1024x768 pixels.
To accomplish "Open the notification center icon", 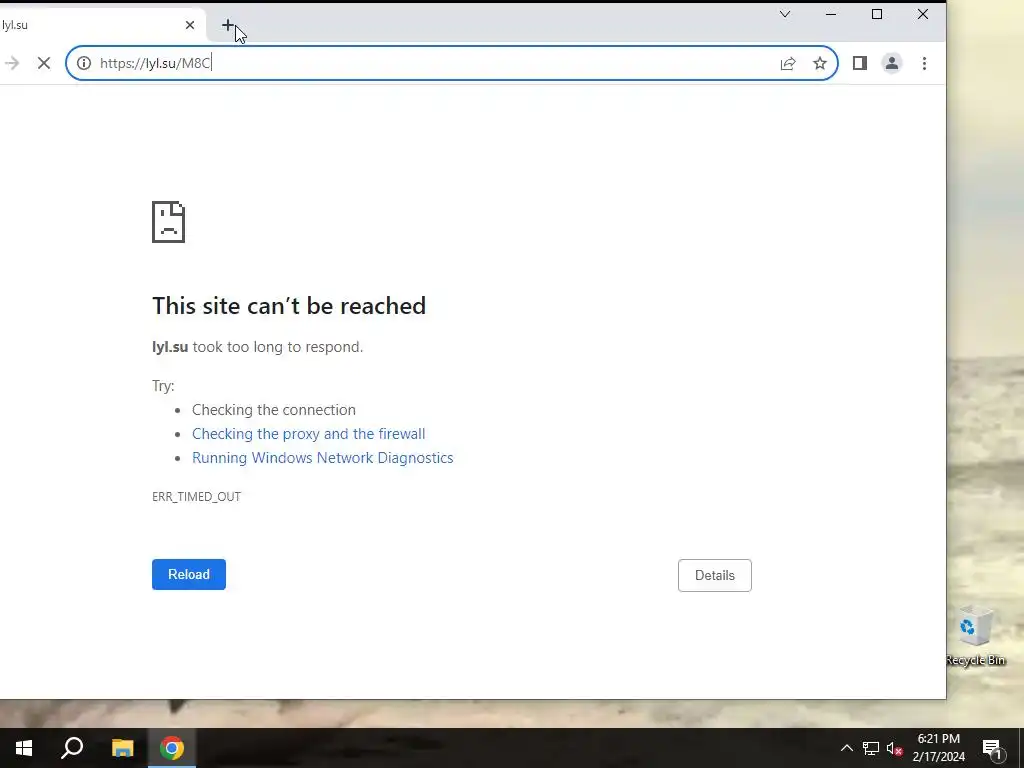I will pyautogui.click(x=993, y=748).
